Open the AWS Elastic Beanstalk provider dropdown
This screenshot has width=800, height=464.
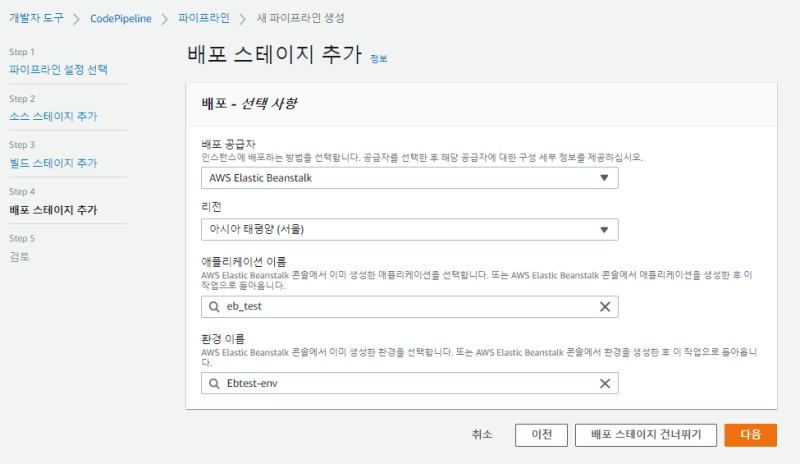click(408, 178)
